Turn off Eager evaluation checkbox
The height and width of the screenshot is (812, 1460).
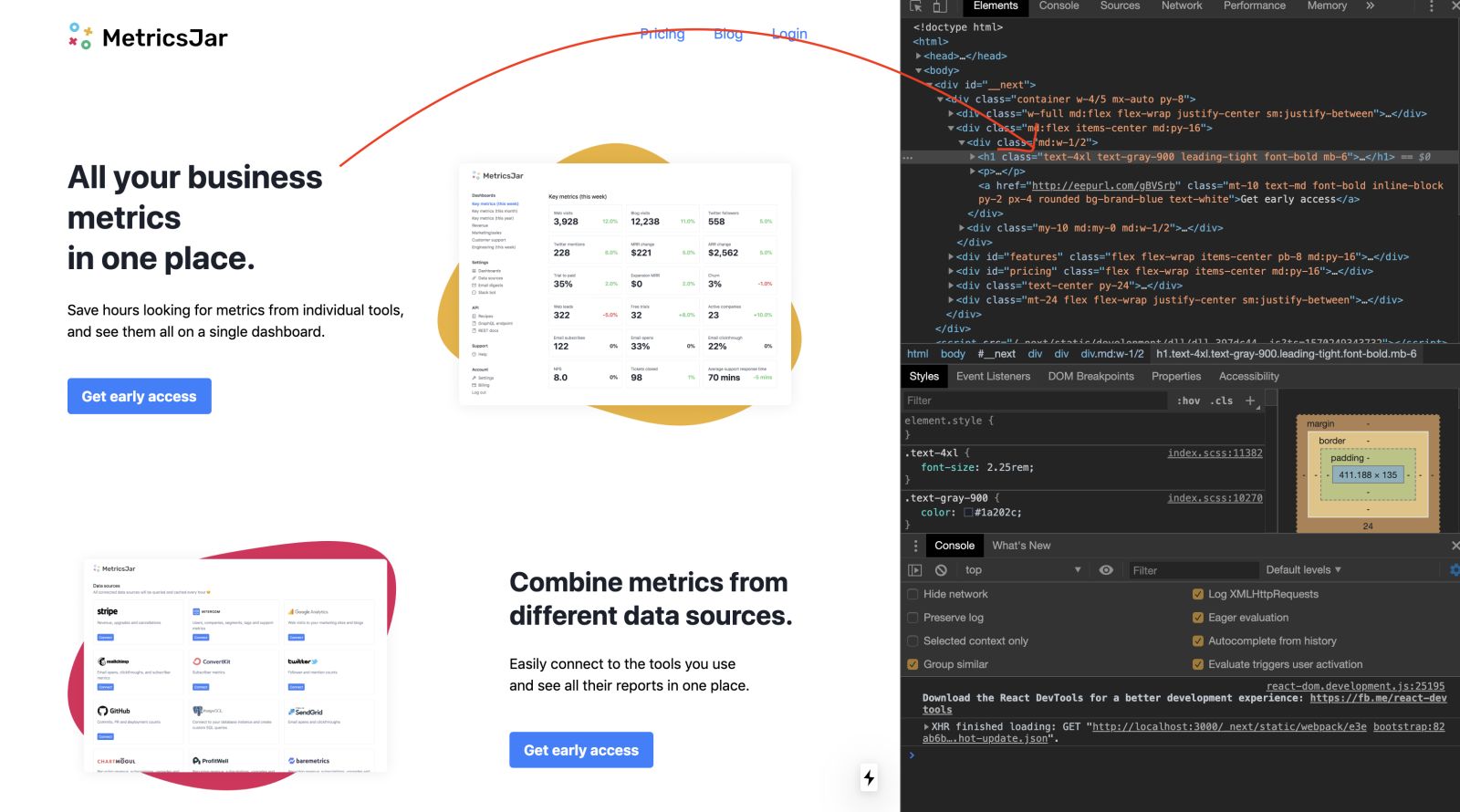1198,618
